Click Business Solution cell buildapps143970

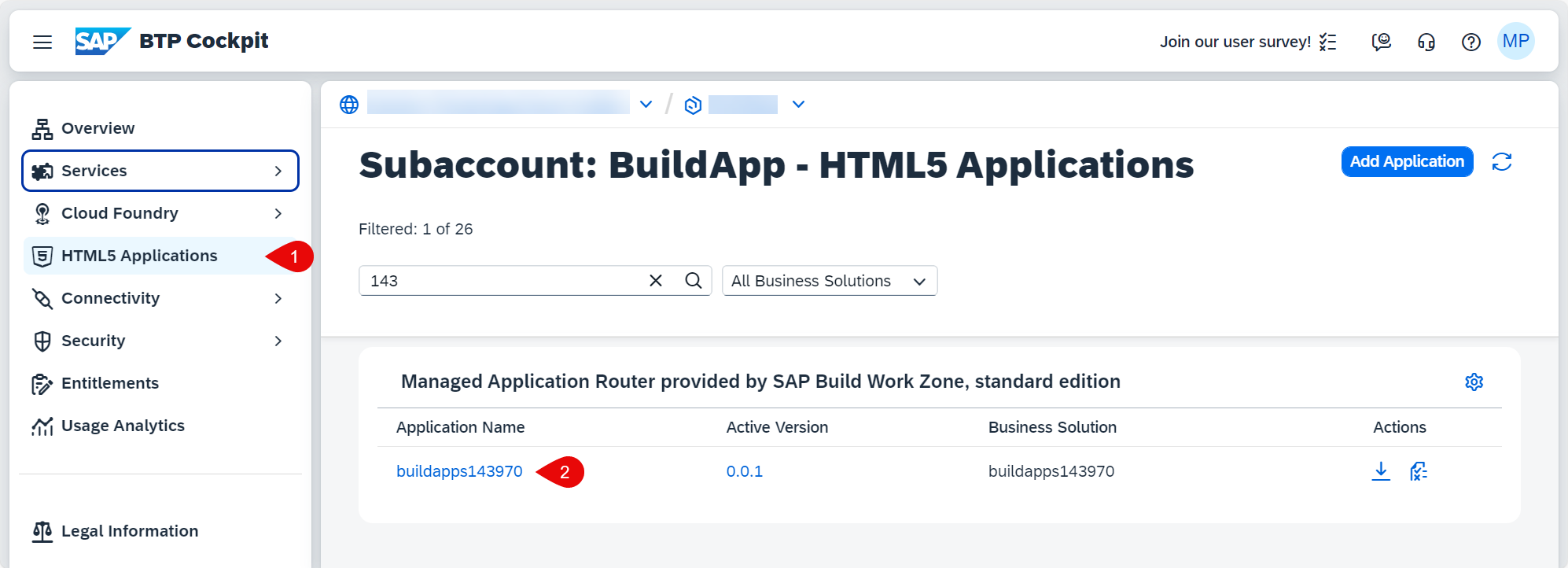tap(1051, 471)
